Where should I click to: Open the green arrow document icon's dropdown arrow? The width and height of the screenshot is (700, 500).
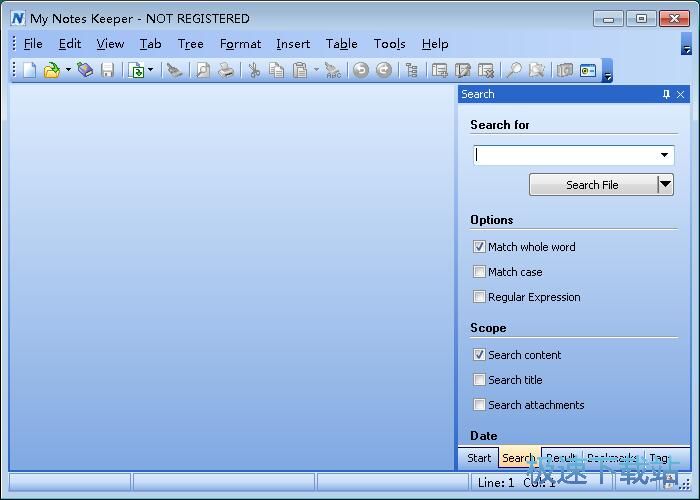[150, 70]
